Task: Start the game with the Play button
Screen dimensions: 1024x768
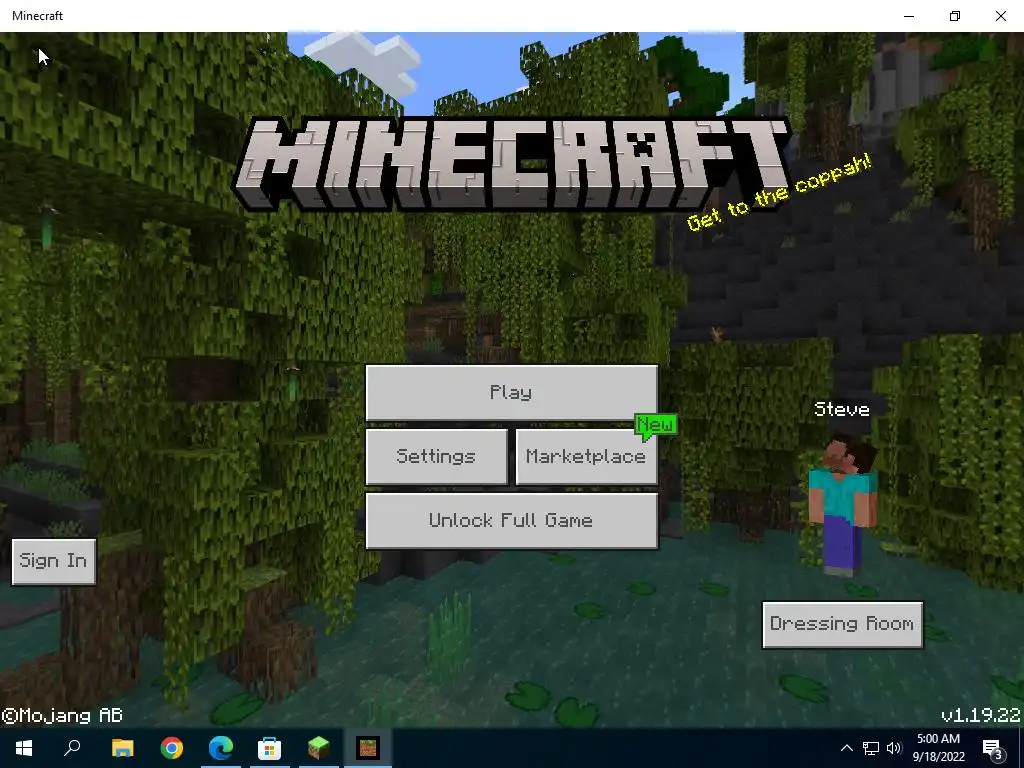Action: (511, 392)
